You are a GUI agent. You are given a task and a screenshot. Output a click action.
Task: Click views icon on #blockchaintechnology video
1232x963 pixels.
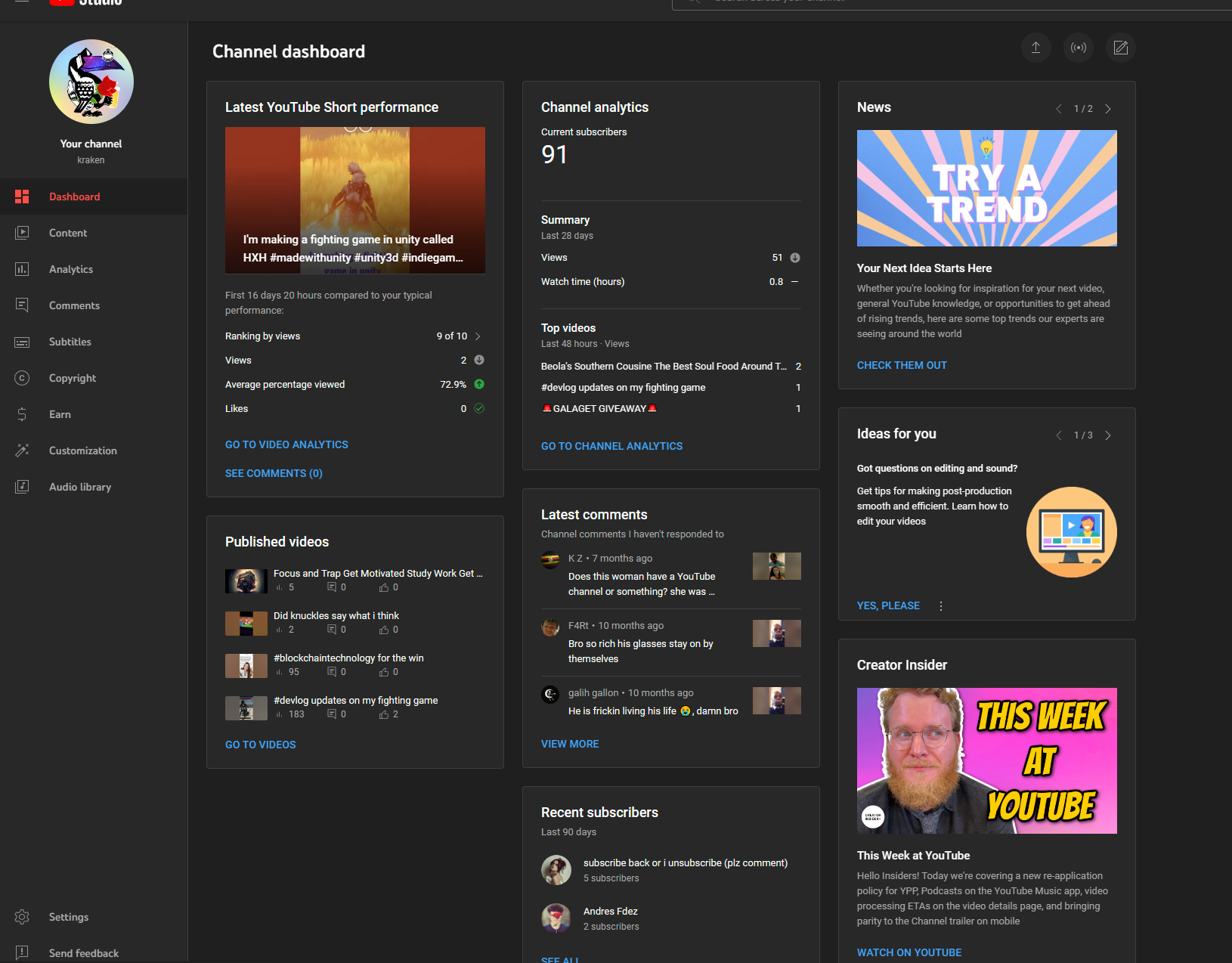click(x=280, y=672)
